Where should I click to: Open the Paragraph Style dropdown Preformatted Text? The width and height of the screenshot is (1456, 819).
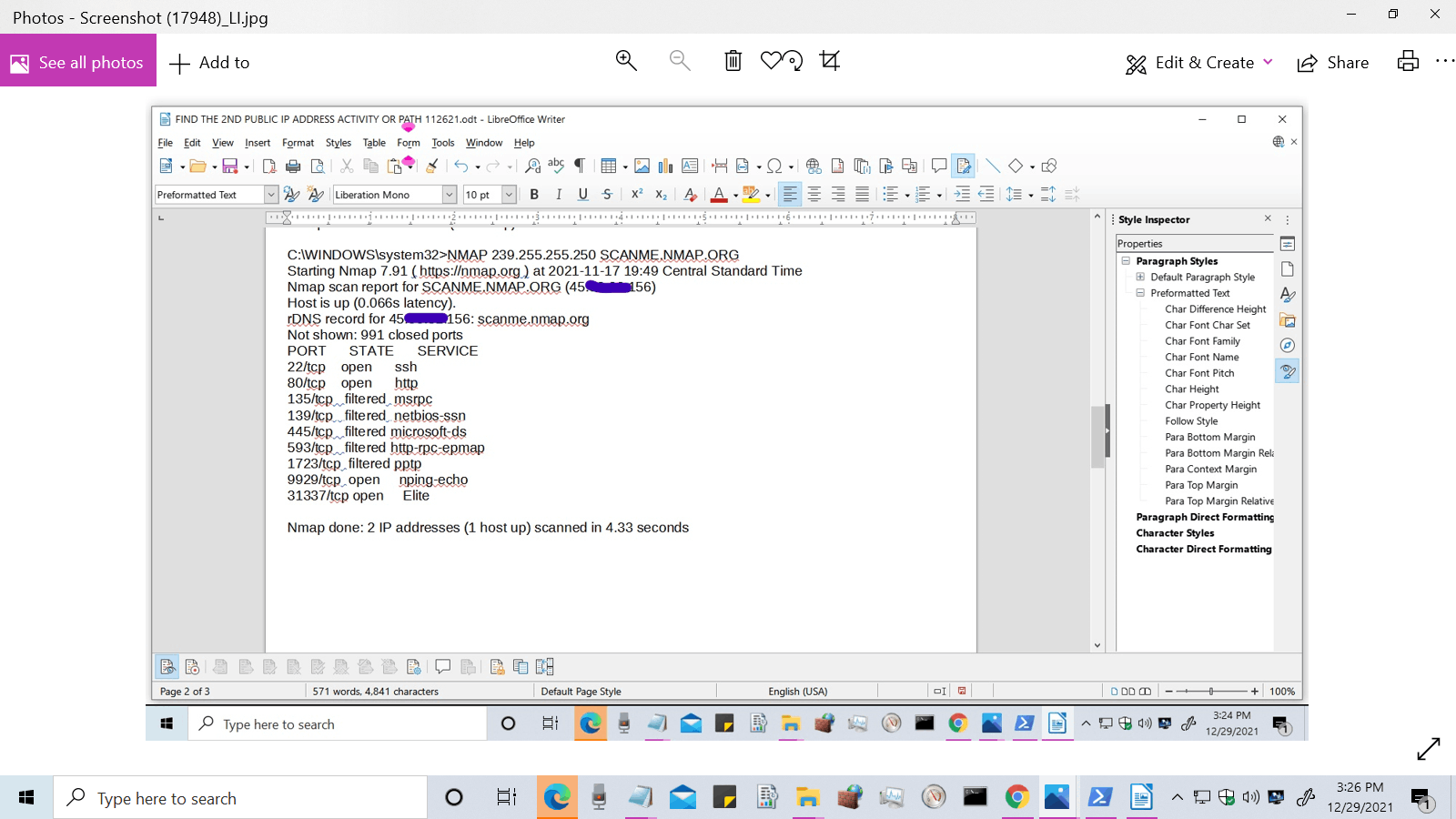[270, 195]
